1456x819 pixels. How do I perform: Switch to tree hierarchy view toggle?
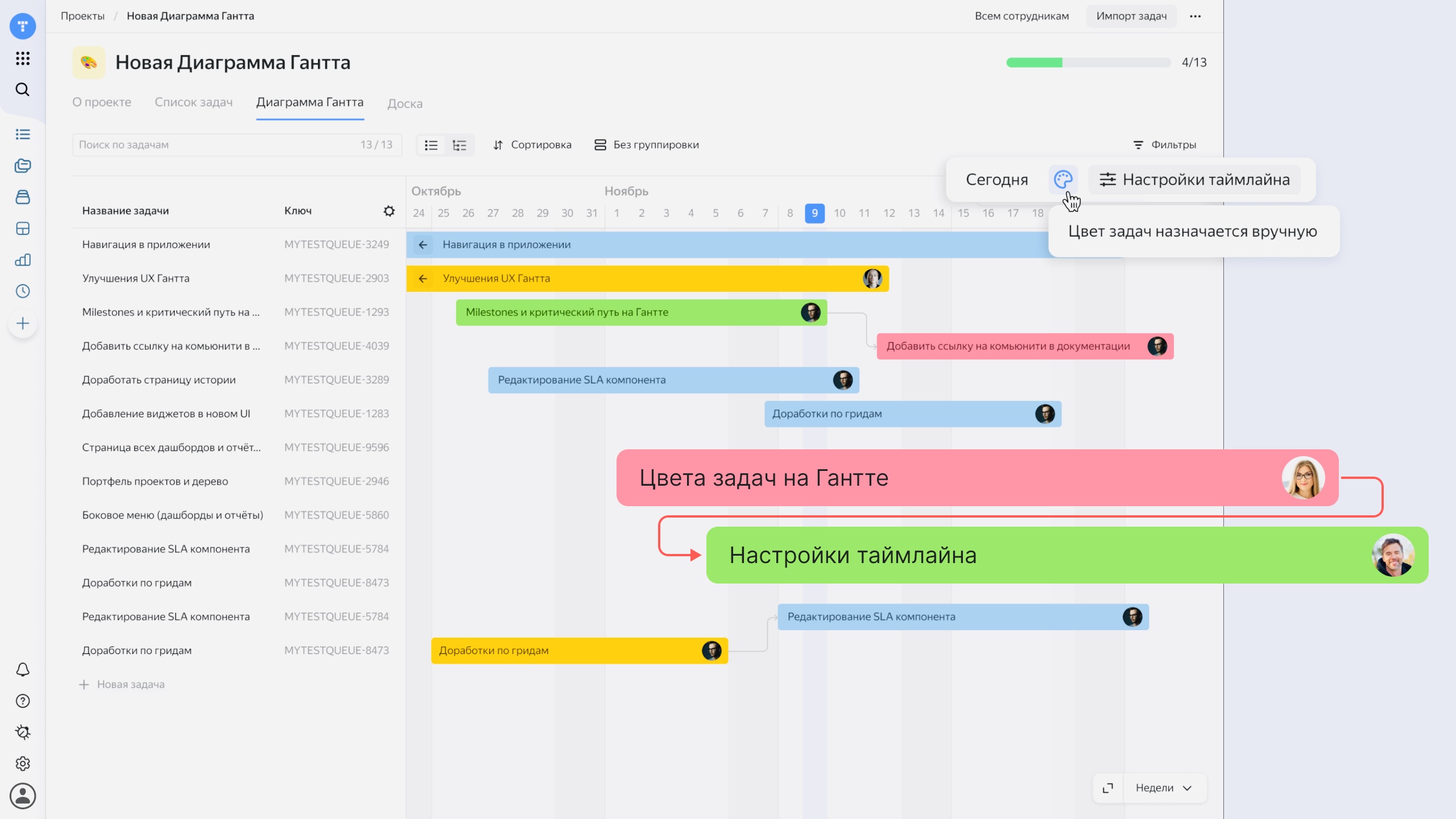pos(460,145)
